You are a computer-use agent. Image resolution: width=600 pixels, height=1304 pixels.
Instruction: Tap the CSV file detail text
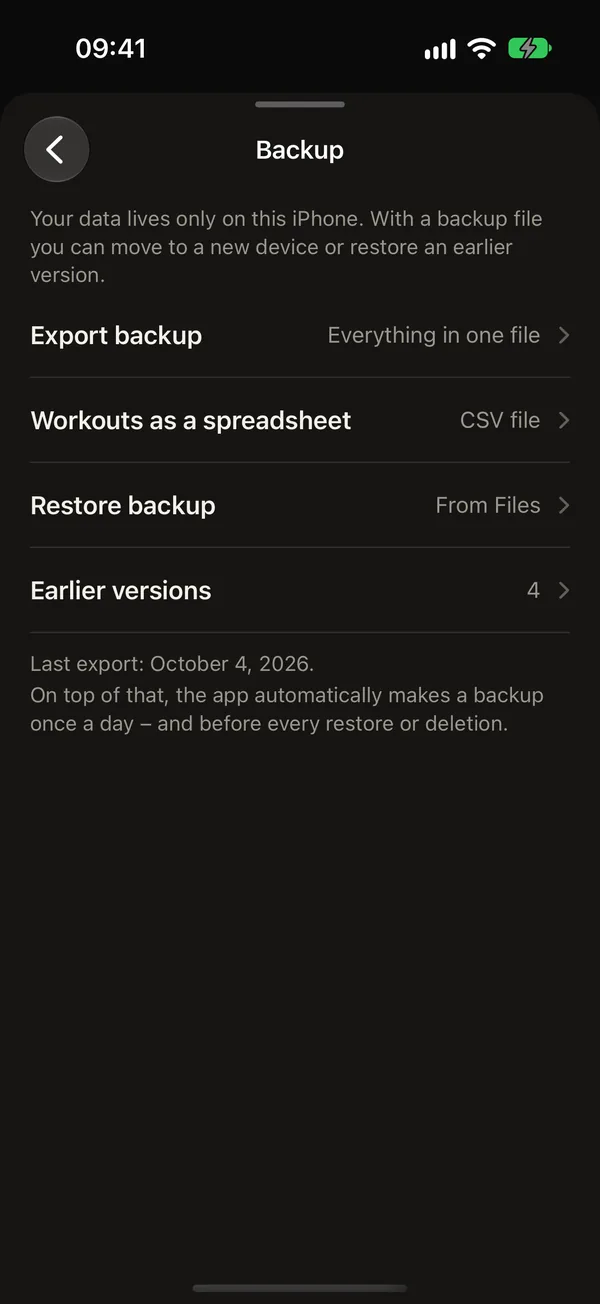pos(500,420)
